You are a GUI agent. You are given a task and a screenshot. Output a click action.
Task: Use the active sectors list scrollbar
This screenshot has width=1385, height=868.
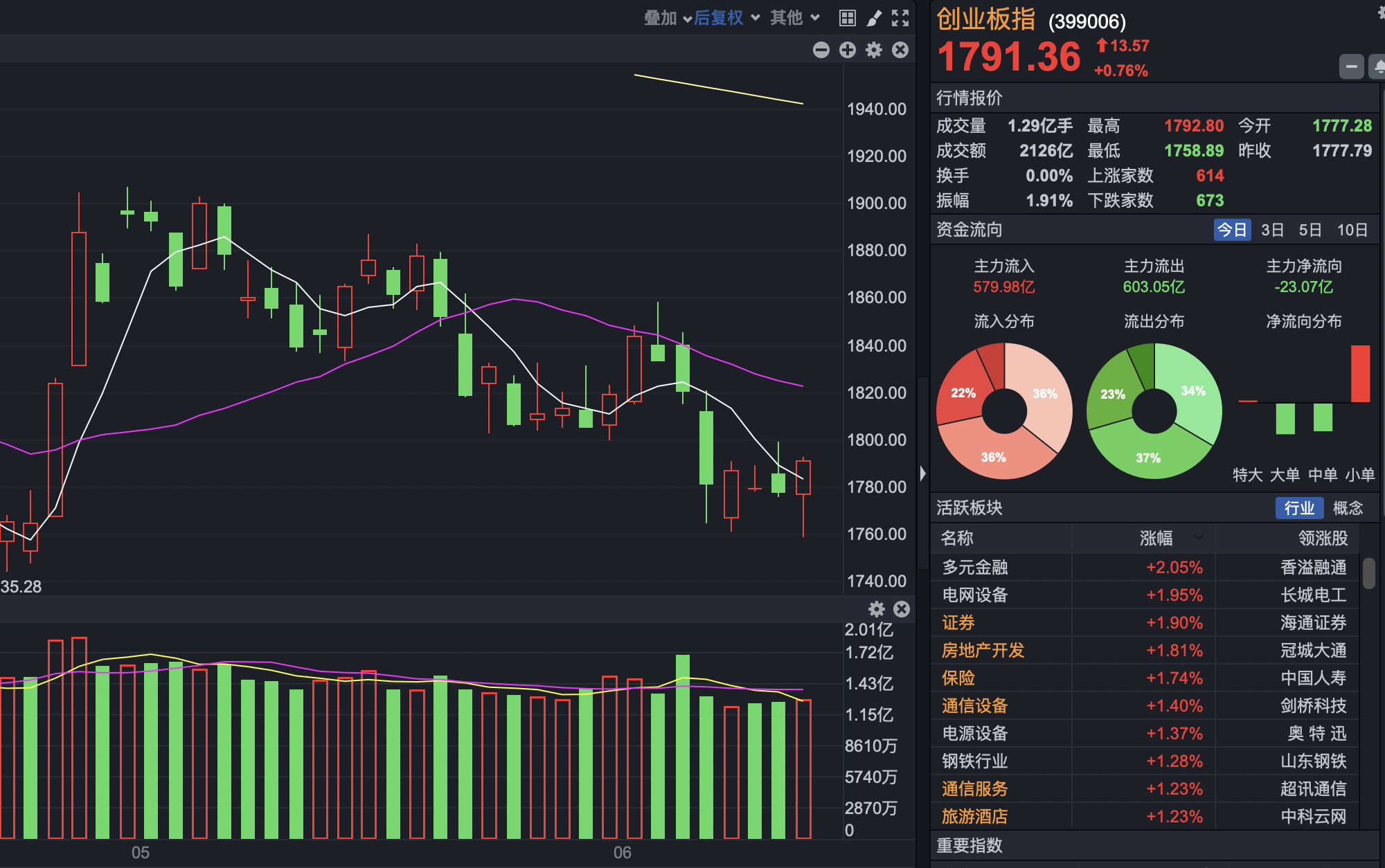(x=1368, y=573)
